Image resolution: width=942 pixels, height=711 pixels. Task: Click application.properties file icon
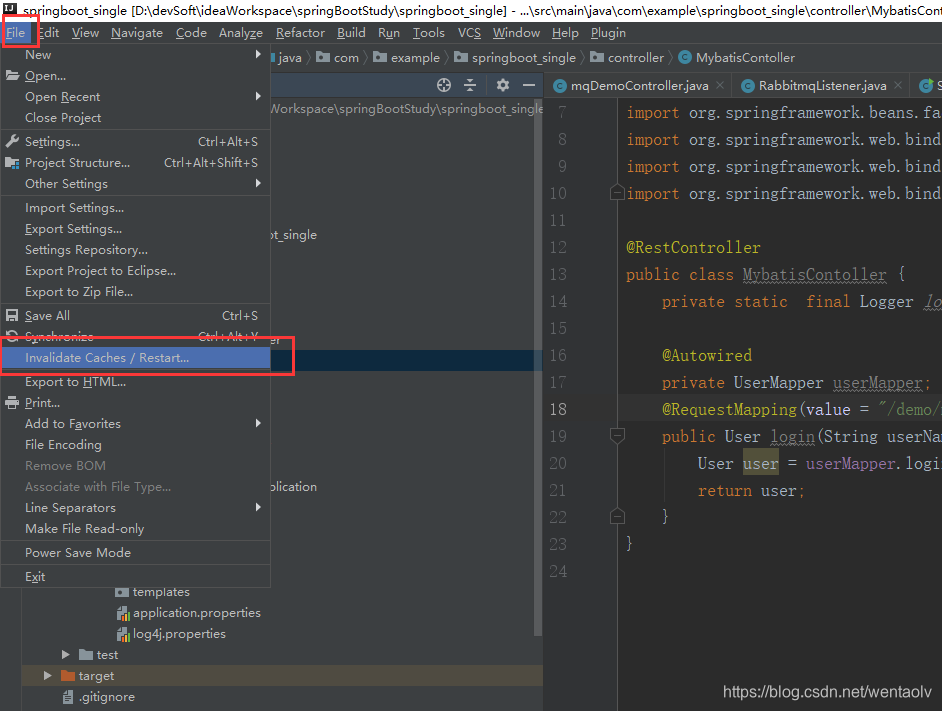tap(123, 613)
